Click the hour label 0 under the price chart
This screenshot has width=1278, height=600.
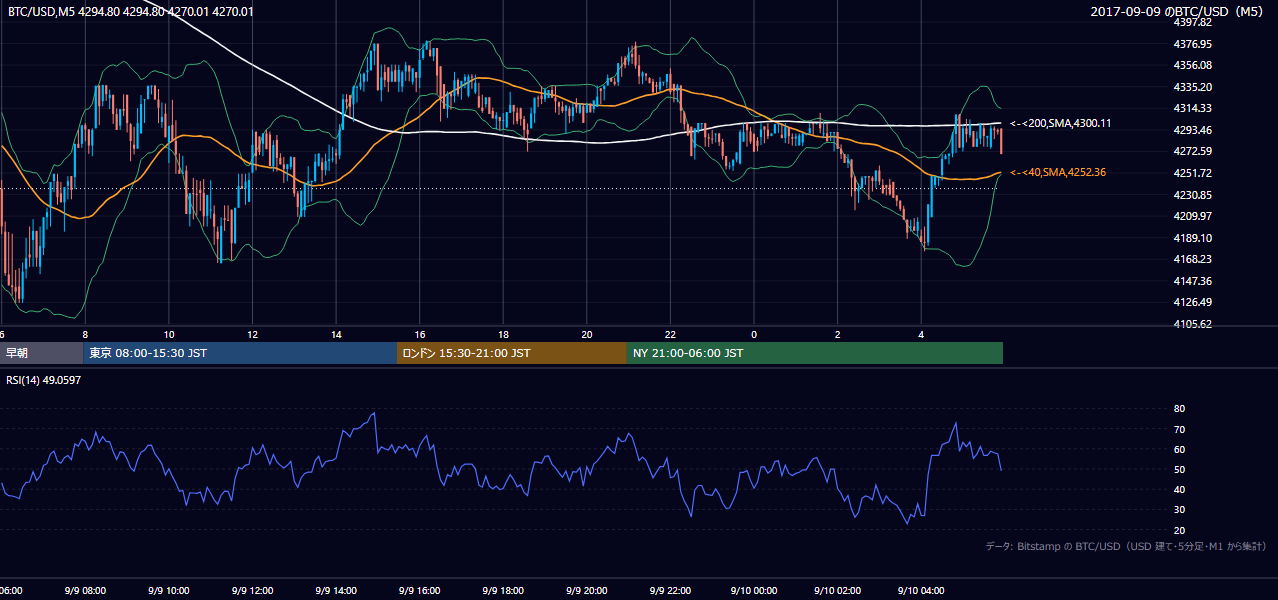pyautogui.click(x=754, y=334)
